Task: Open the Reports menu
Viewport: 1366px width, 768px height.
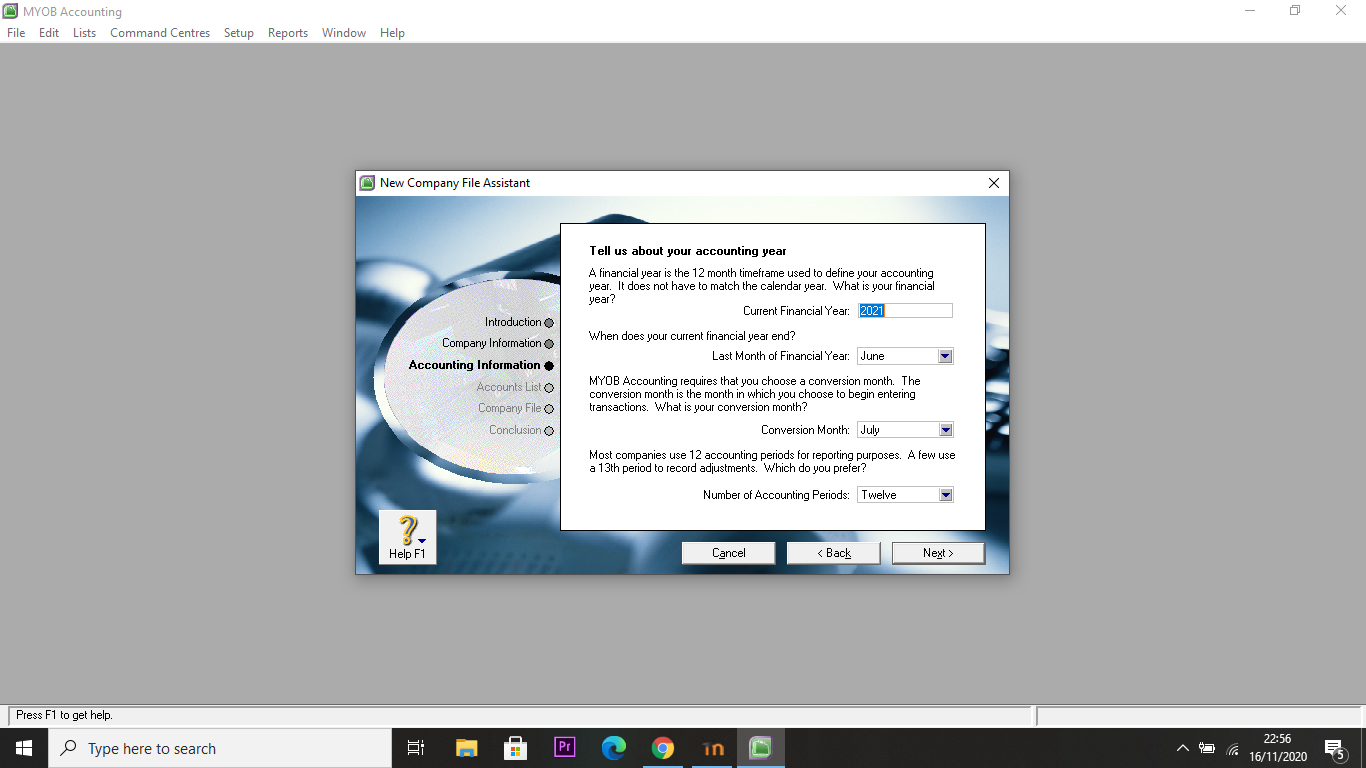Action: point(288,33)
